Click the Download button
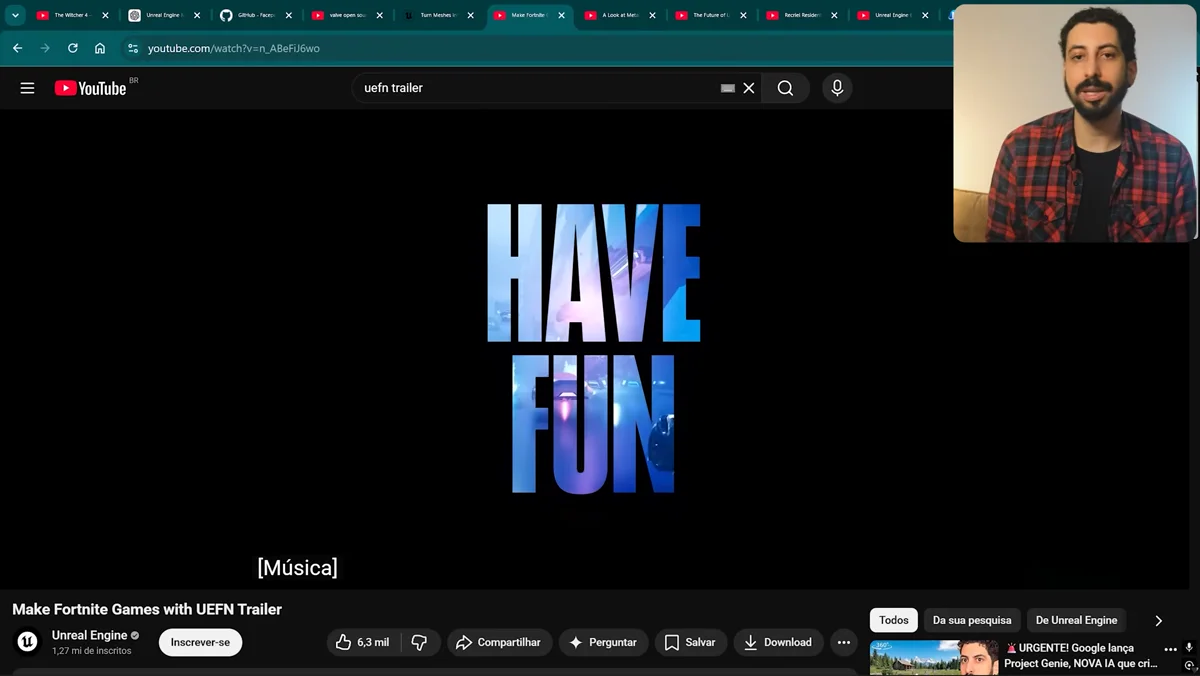This screenshot has width=1200, height=676. point(778,642)
